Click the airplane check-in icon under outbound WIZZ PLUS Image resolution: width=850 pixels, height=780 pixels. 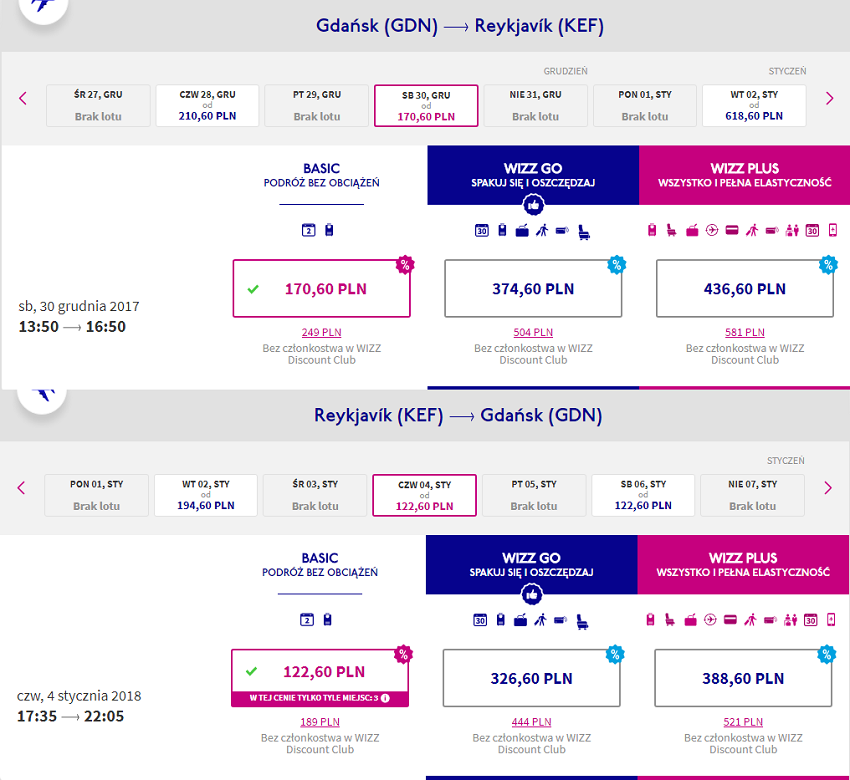click(712, 230)
